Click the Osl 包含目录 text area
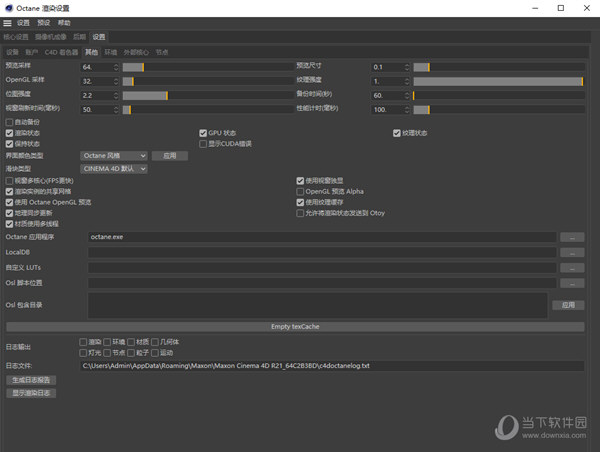This screenshot has height=452, width=600. pyautogui.click(x=317, y=305)
